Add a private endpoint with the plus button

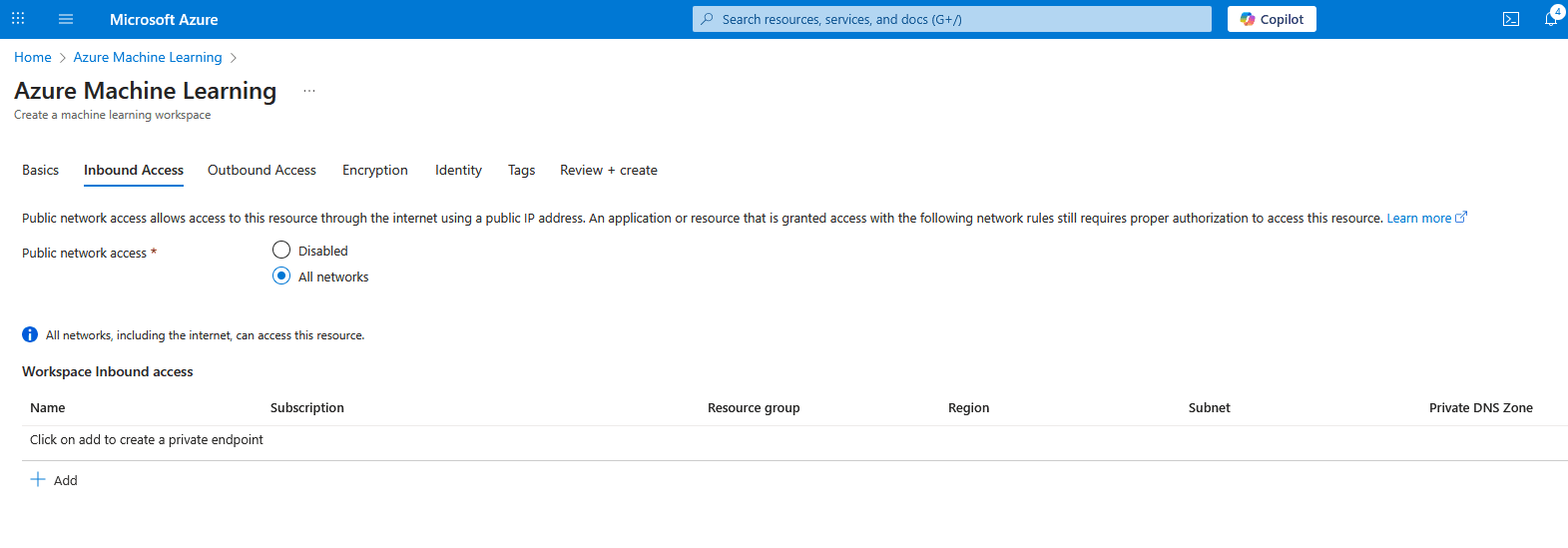pyautogui.click(x=54, y=480)
